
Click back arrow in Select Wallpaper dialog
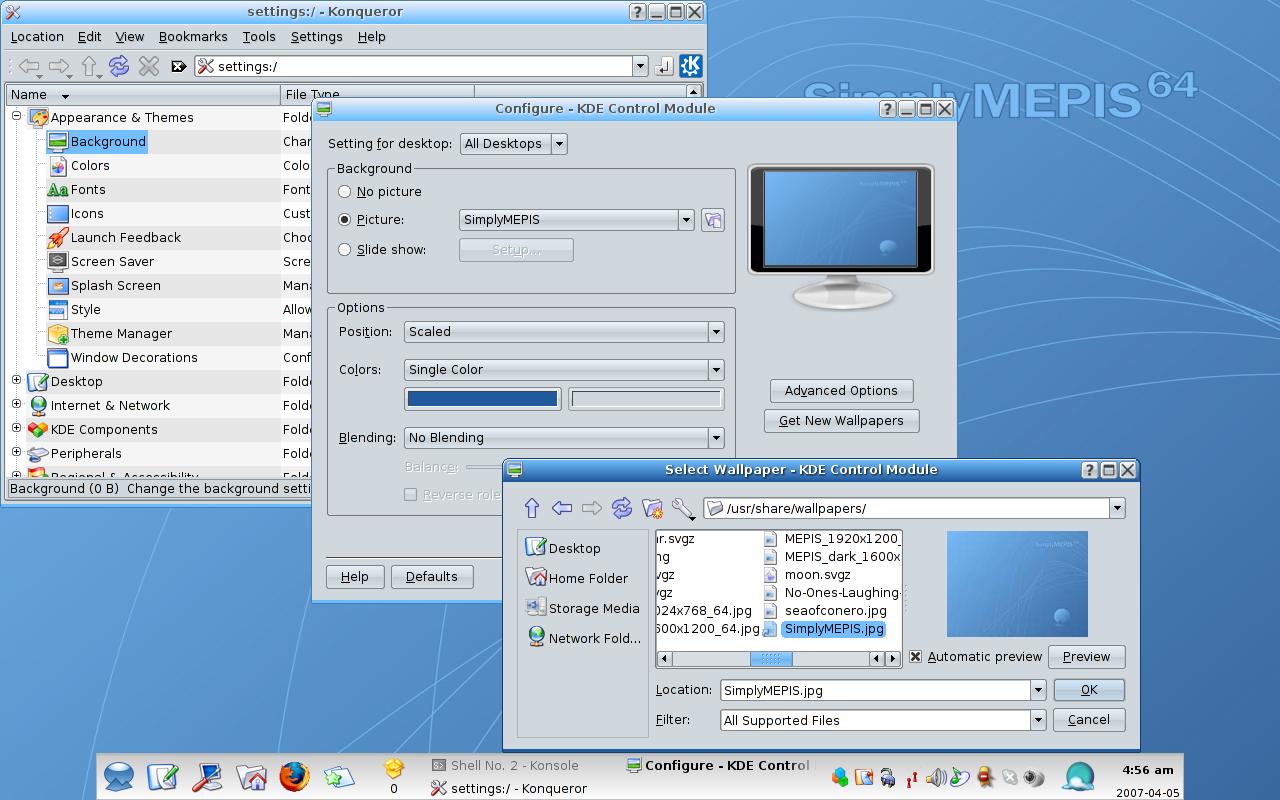pos(562,508)
